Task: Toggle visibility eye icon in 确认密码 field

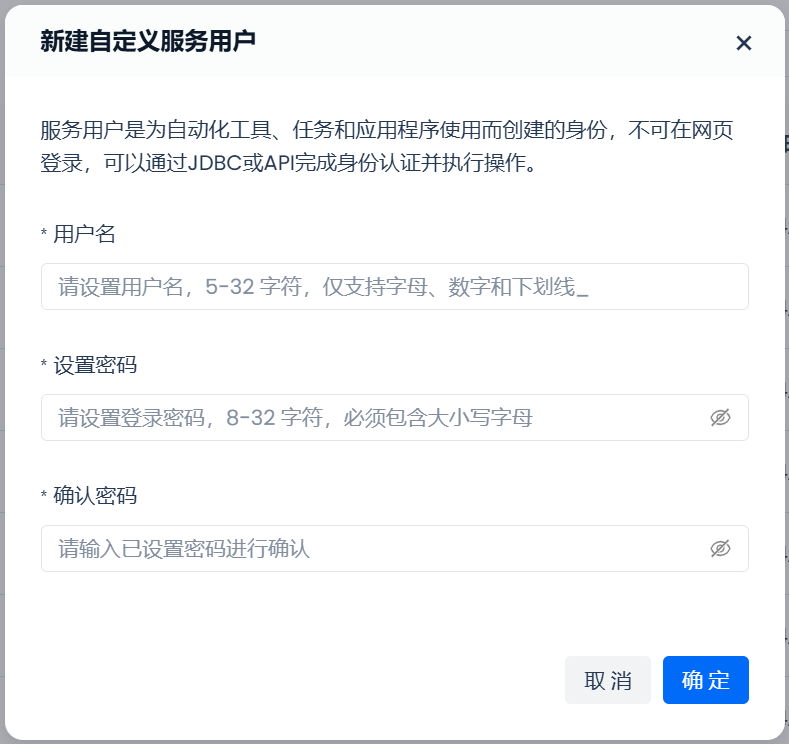Action: point(720,549)
